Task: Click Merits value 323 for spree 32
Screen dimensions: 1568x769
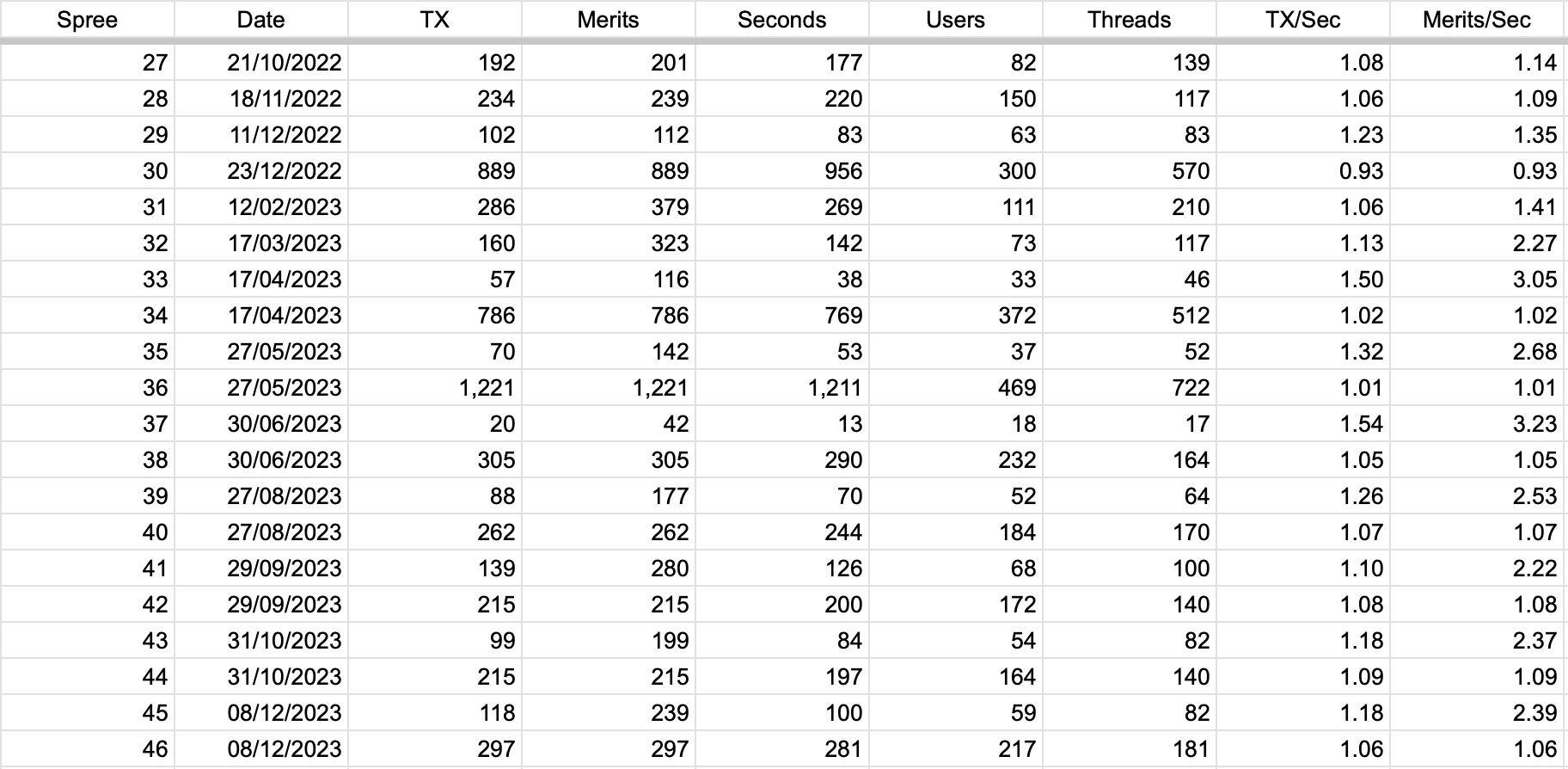Action: [x=608, y=243]
